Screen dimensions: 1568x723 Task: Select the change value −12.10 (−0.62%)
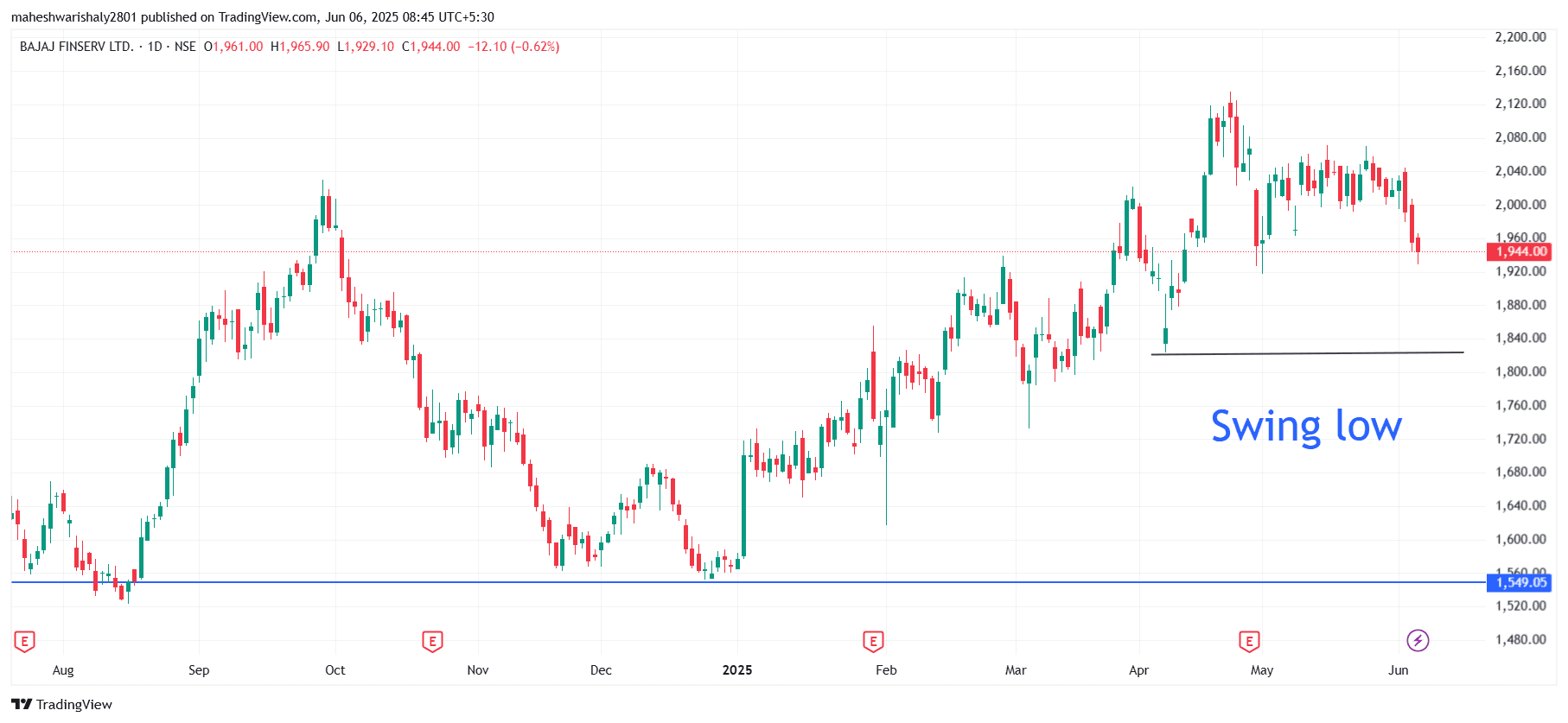513,47
